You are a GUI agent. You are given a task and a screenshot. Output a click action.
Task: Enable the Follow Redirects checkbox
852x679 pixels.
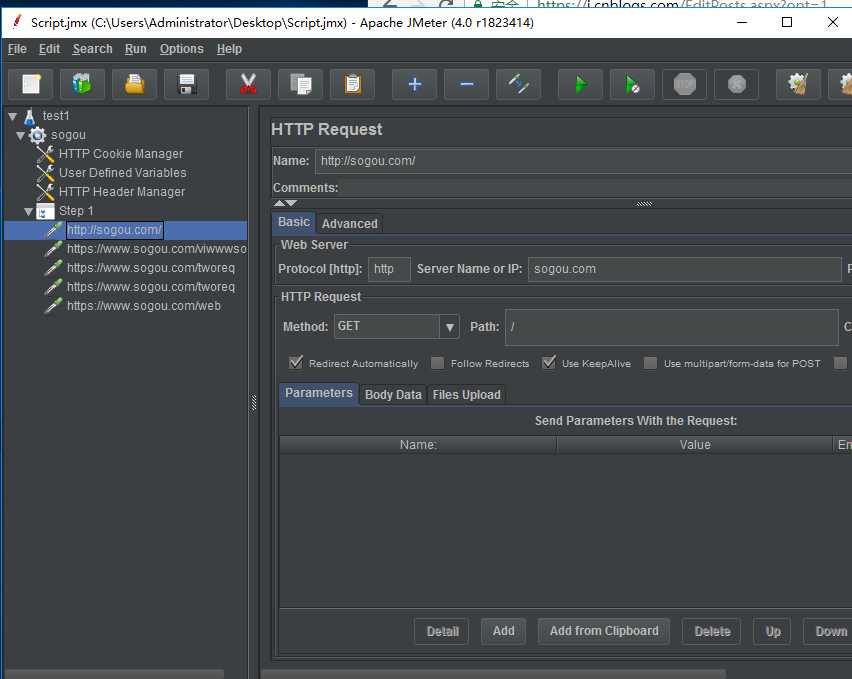pos(437,363)
